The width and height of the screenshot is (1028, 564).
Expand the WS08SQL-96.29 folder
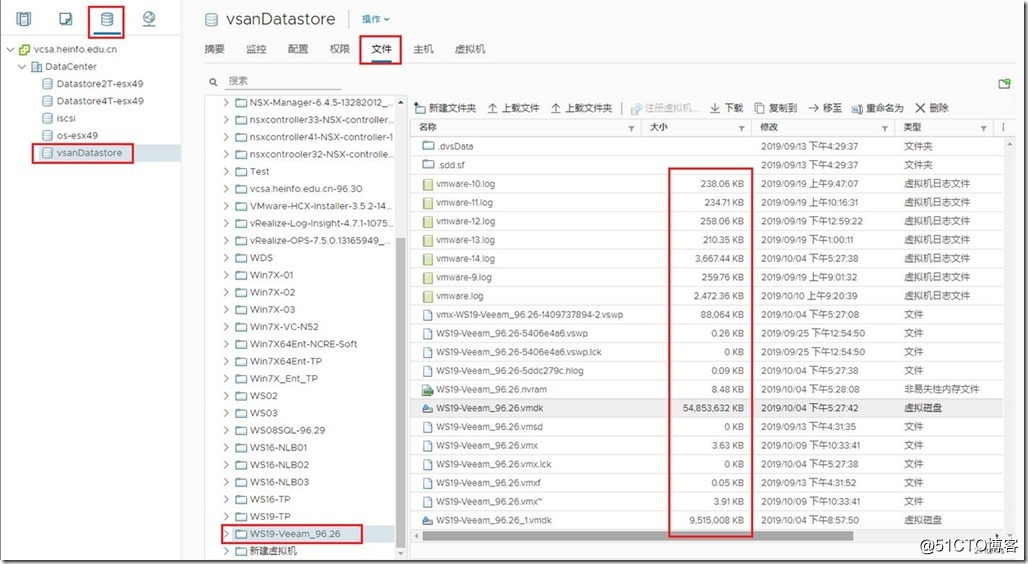tap(226, 430)
